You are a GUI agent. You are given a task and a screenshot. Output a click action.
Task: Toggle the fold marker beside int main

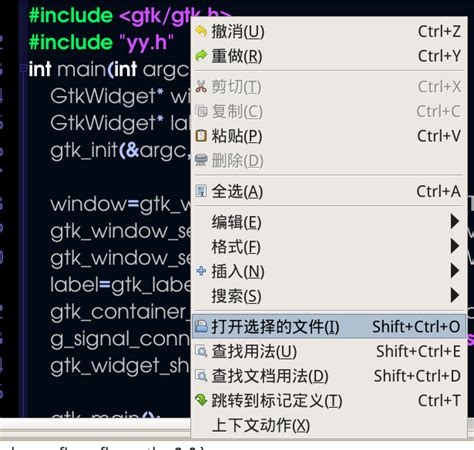[23, 69]
